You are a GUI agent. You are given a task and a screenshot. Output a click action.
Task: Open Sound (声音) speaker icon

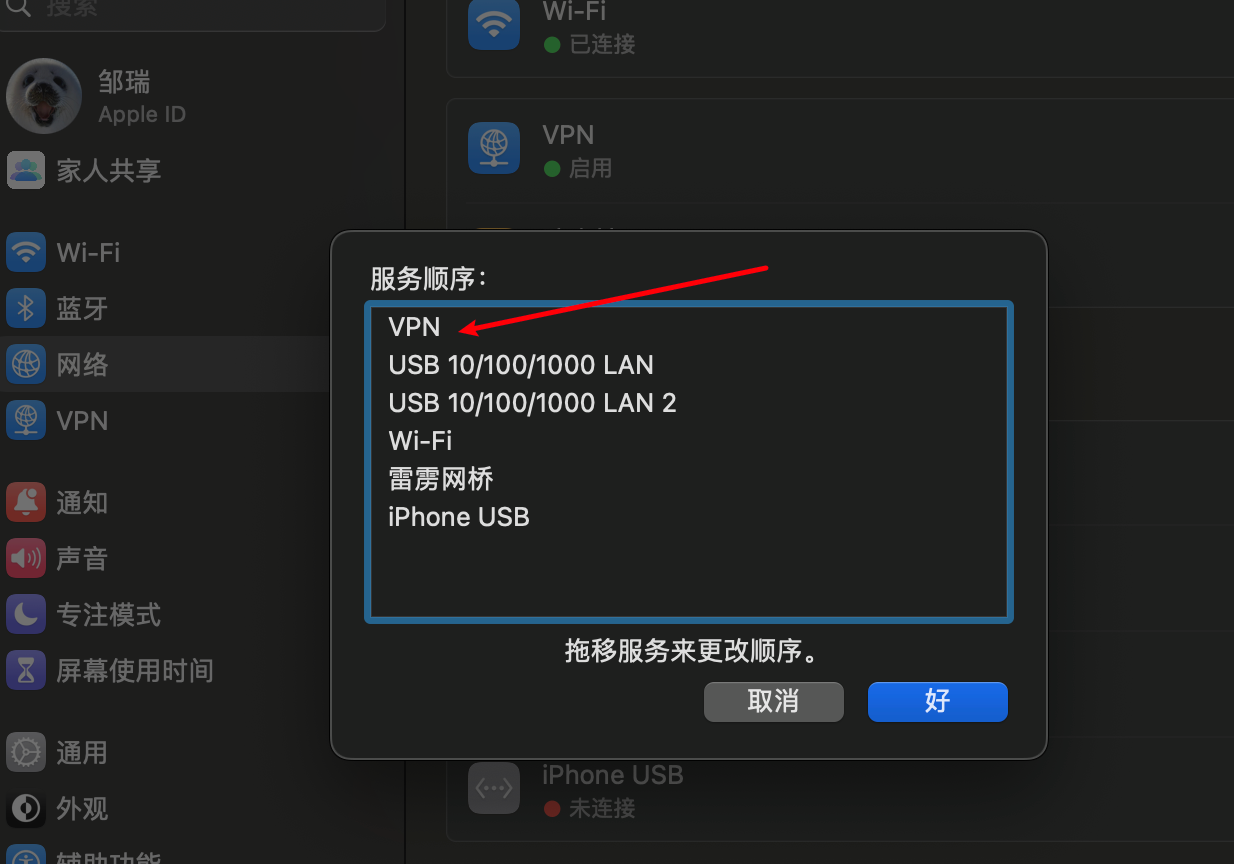click(x=26, y=559)
